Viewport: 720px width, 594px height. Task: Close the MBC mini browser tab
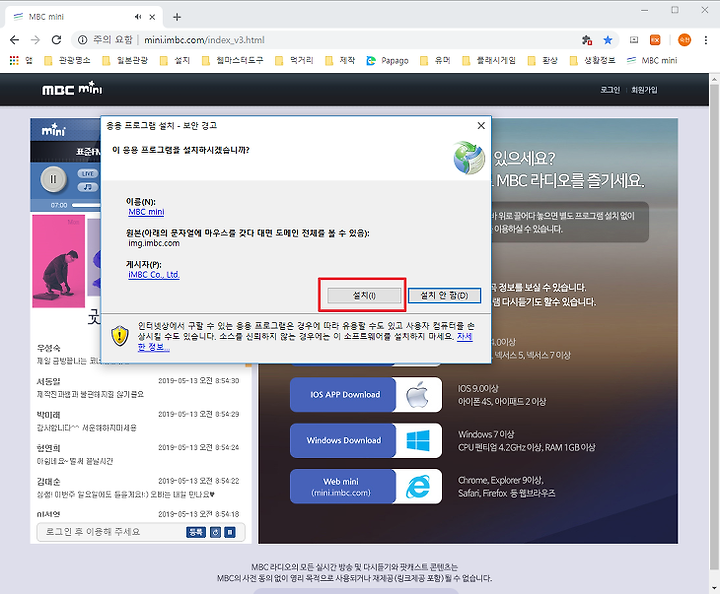pyautogui.click(x=152, y=17)
